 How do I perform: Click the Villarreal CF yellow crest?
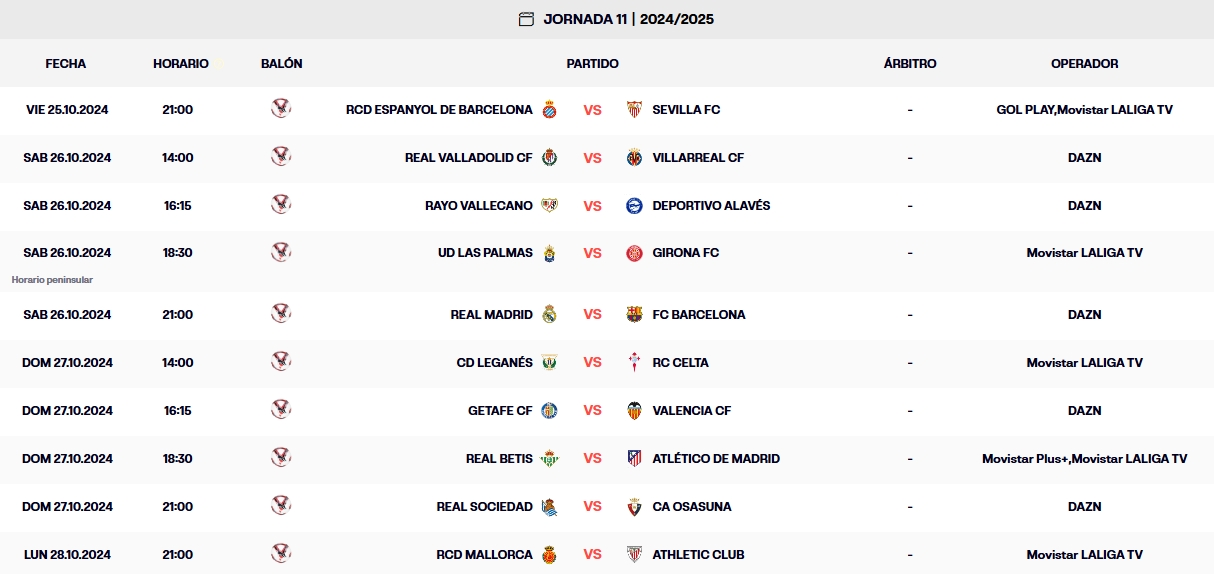coord(634,158)
